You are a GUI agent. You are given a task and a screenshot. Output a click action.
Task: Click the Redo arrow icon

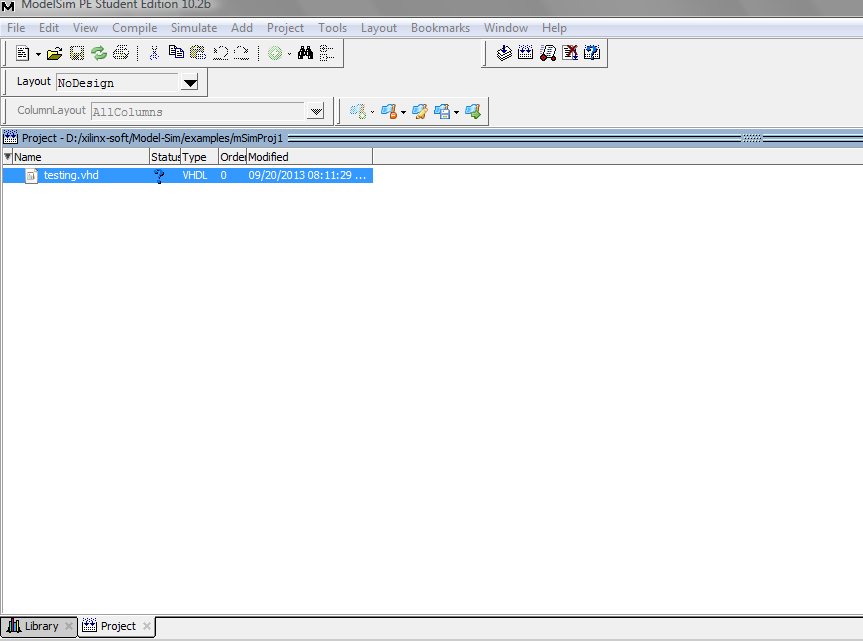(242, 53)
